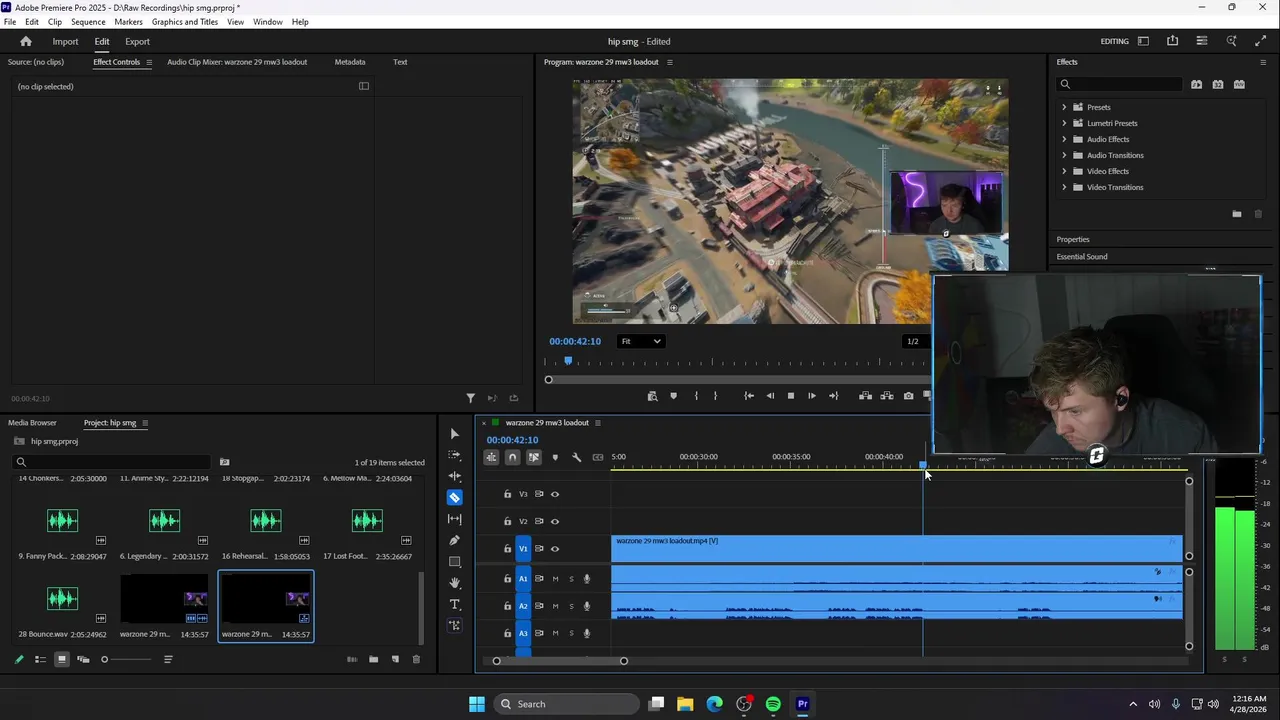Click Export Frame camera icon
This screenshot has width=1280, height=720.
click(x=908, y=396)
